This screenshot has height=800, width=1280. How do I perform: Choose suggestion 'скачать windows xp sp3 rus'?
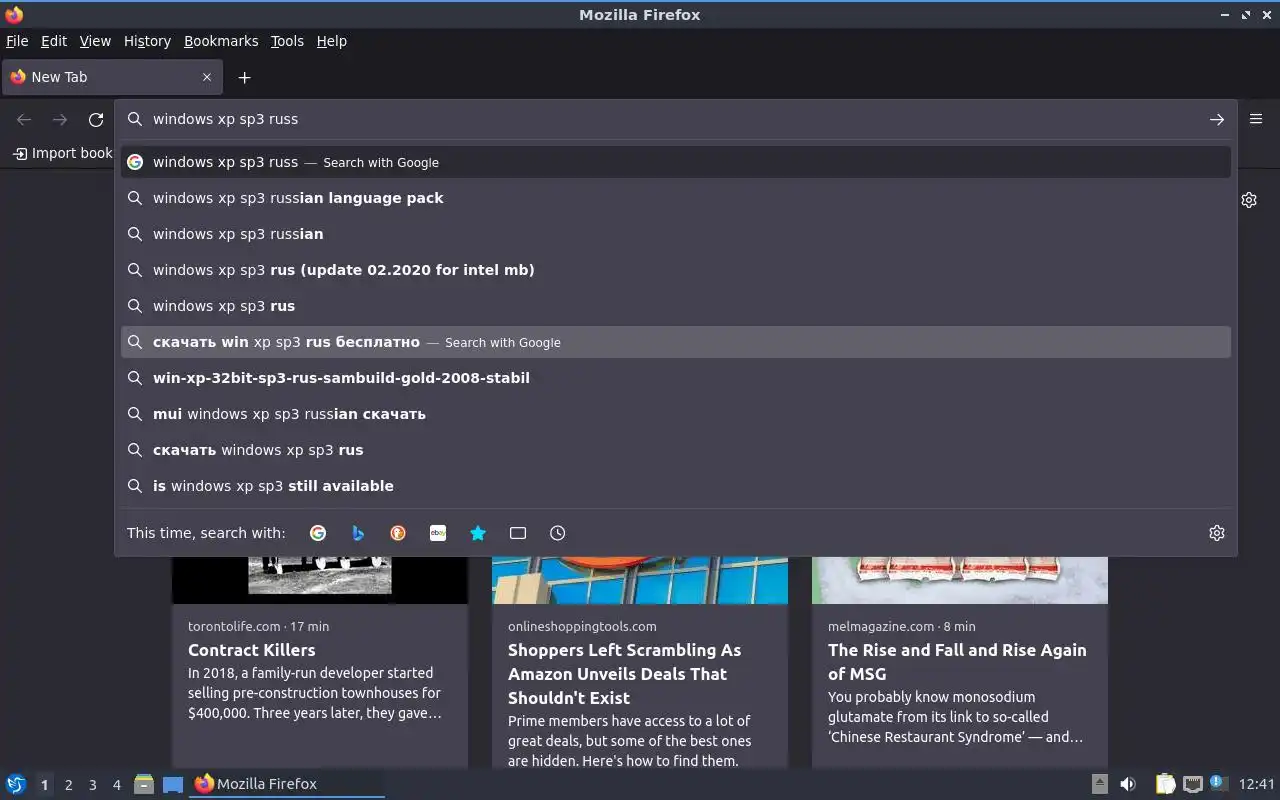tap(676, 450)
